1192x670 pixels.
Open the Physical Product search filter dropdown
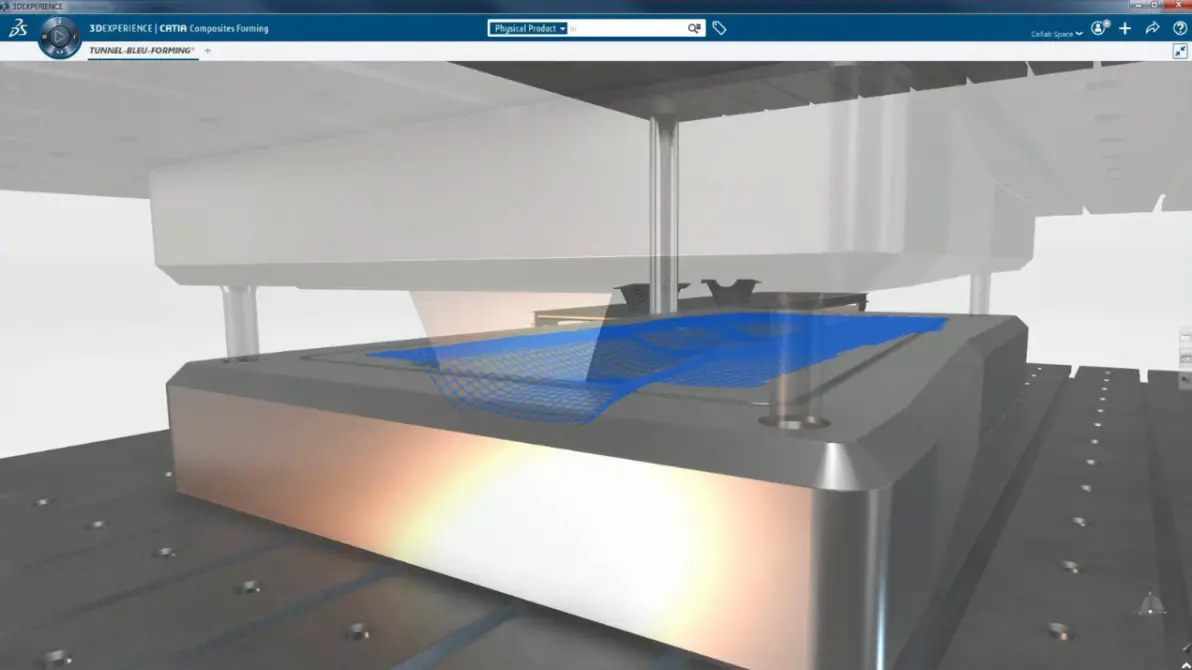[x=528, y=29]
